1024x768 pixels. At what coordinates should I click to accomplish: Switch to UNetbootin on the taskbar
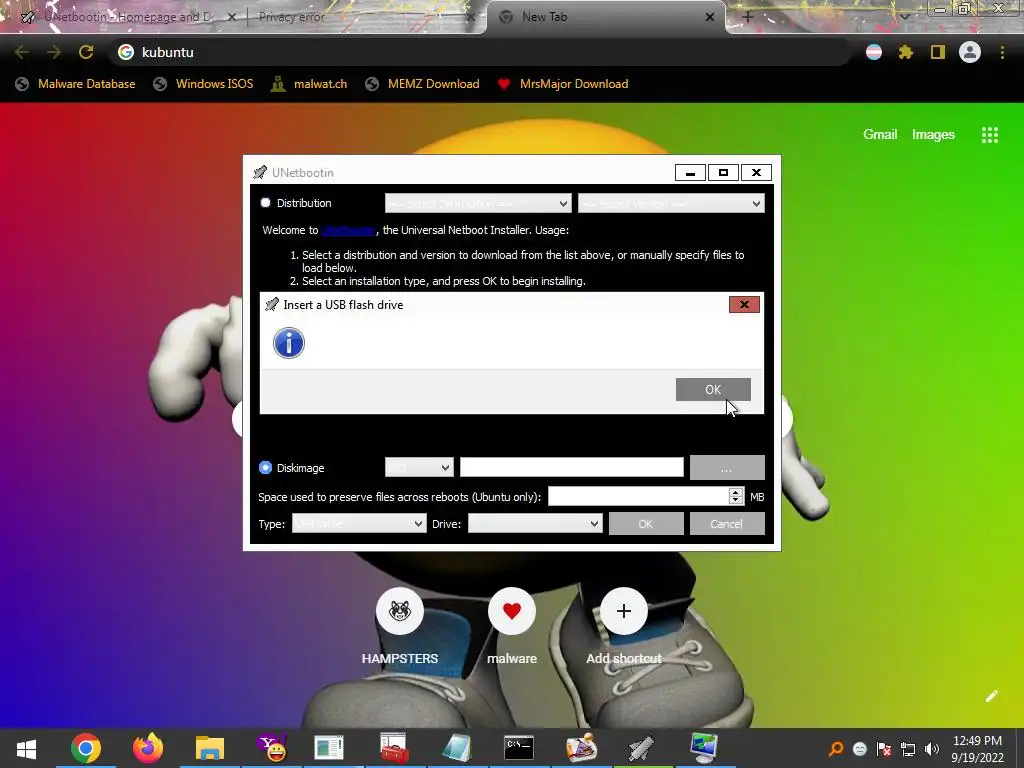(642, 748)
